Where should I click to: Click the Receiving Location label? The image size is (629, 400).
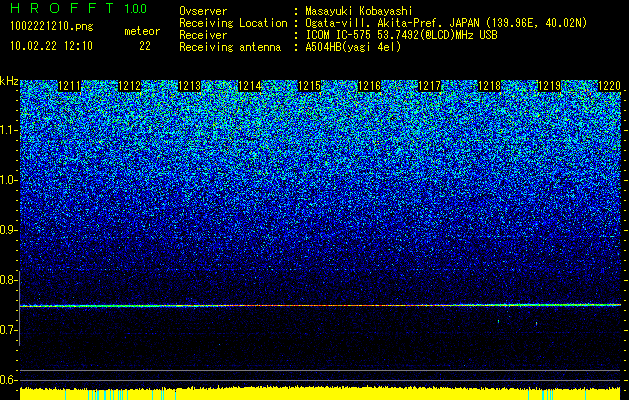(233, 23)
